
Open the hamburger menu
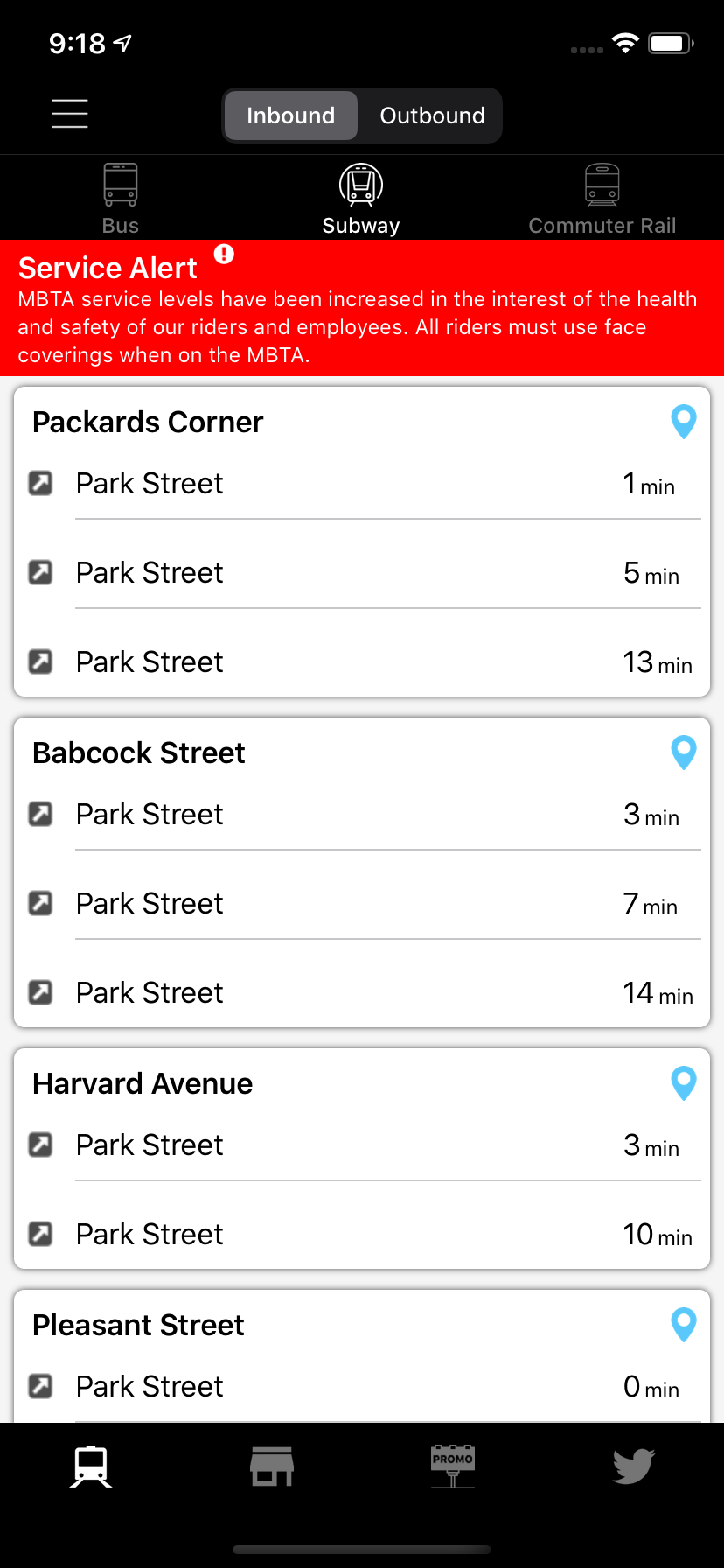(70, 114)
